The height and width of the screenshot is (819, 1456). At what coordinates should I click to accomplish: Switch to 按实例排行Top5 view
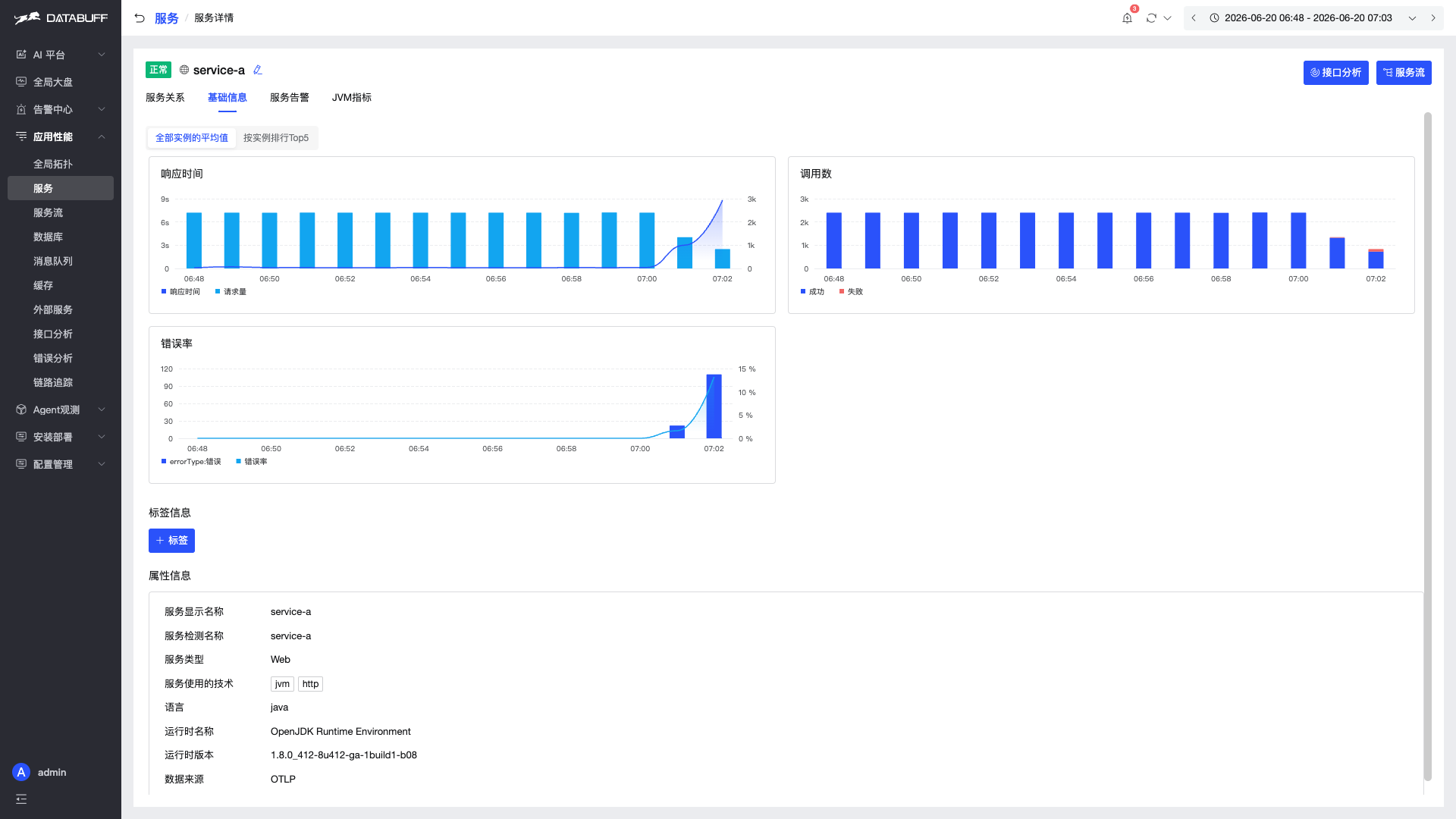[x=276, y=138]
